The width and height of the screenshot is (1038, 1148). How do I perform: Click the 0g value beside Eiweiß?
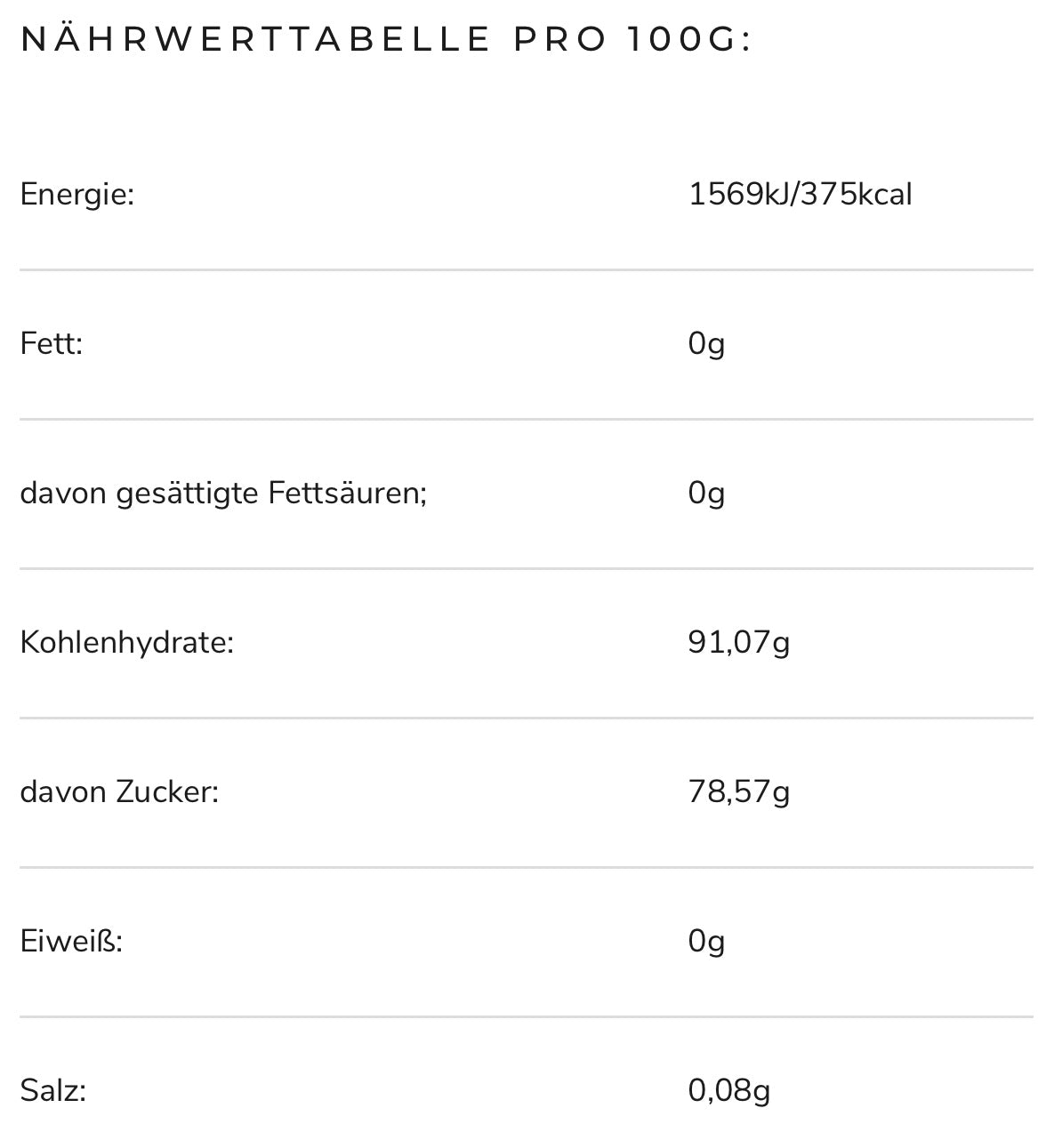(706, 941)
